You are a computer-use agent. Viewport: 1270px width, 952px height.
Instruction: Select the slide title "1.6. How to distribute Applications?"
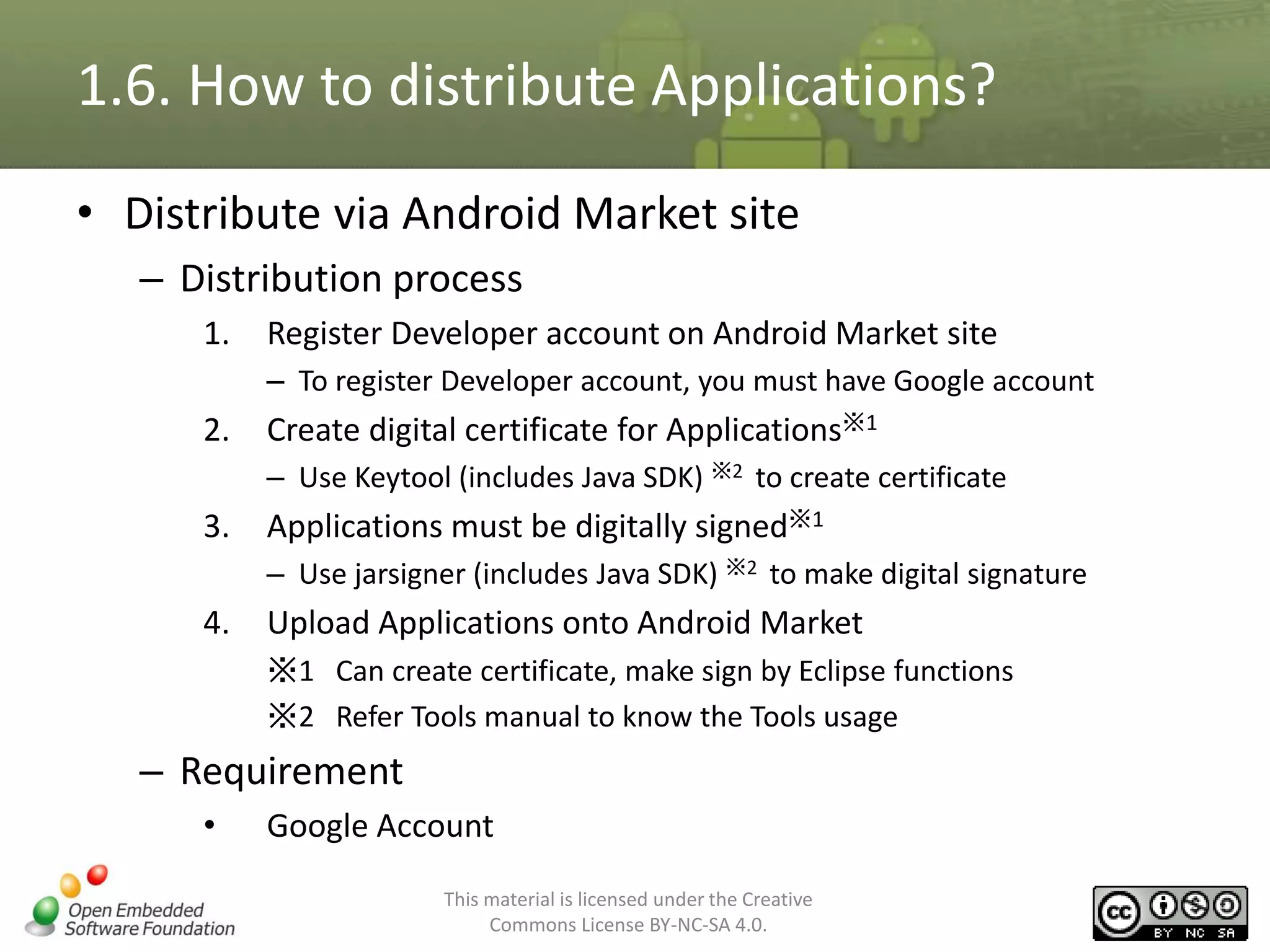click(x=537, y=86)
